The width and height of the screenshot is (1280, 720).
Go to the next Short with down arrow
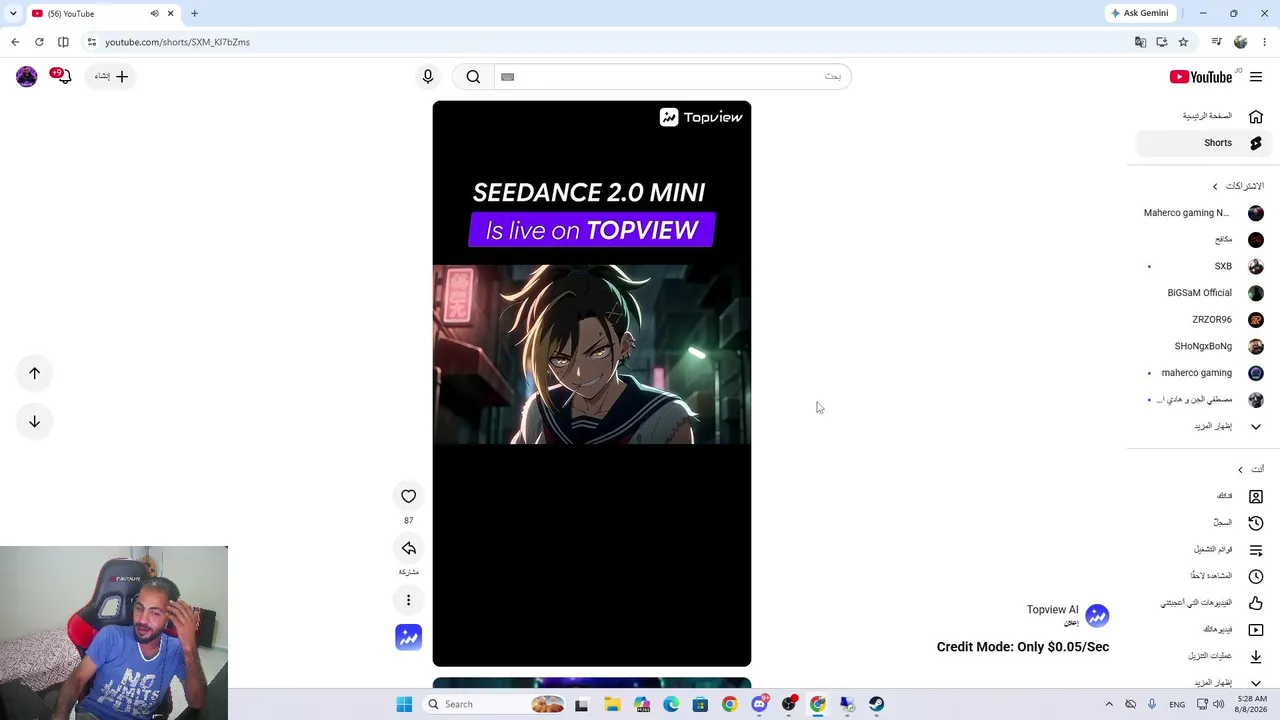(x=34, y=421)
